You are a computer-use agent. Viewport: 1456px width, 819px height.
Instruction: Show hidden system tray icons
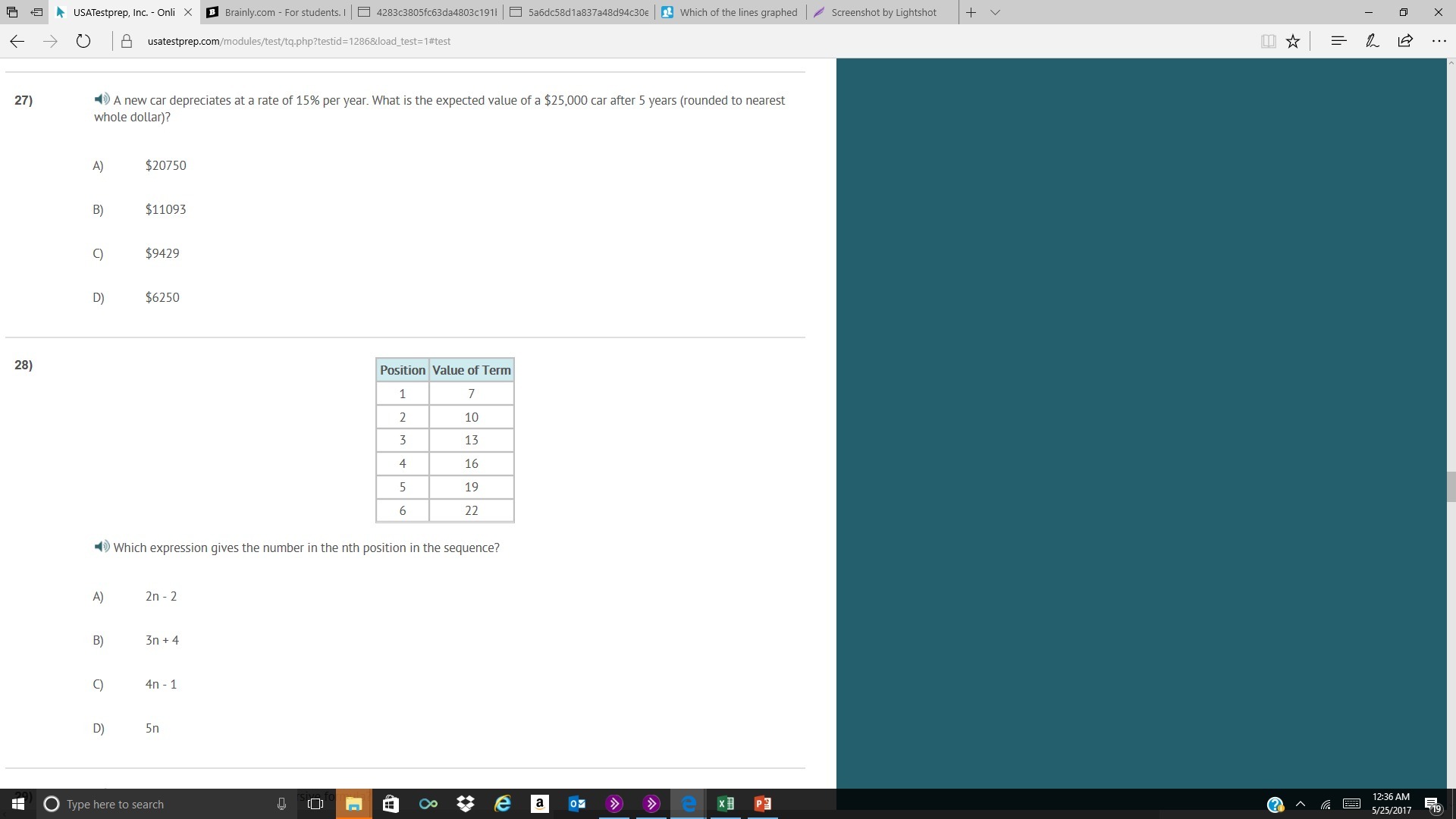[x=1301, y=804]
